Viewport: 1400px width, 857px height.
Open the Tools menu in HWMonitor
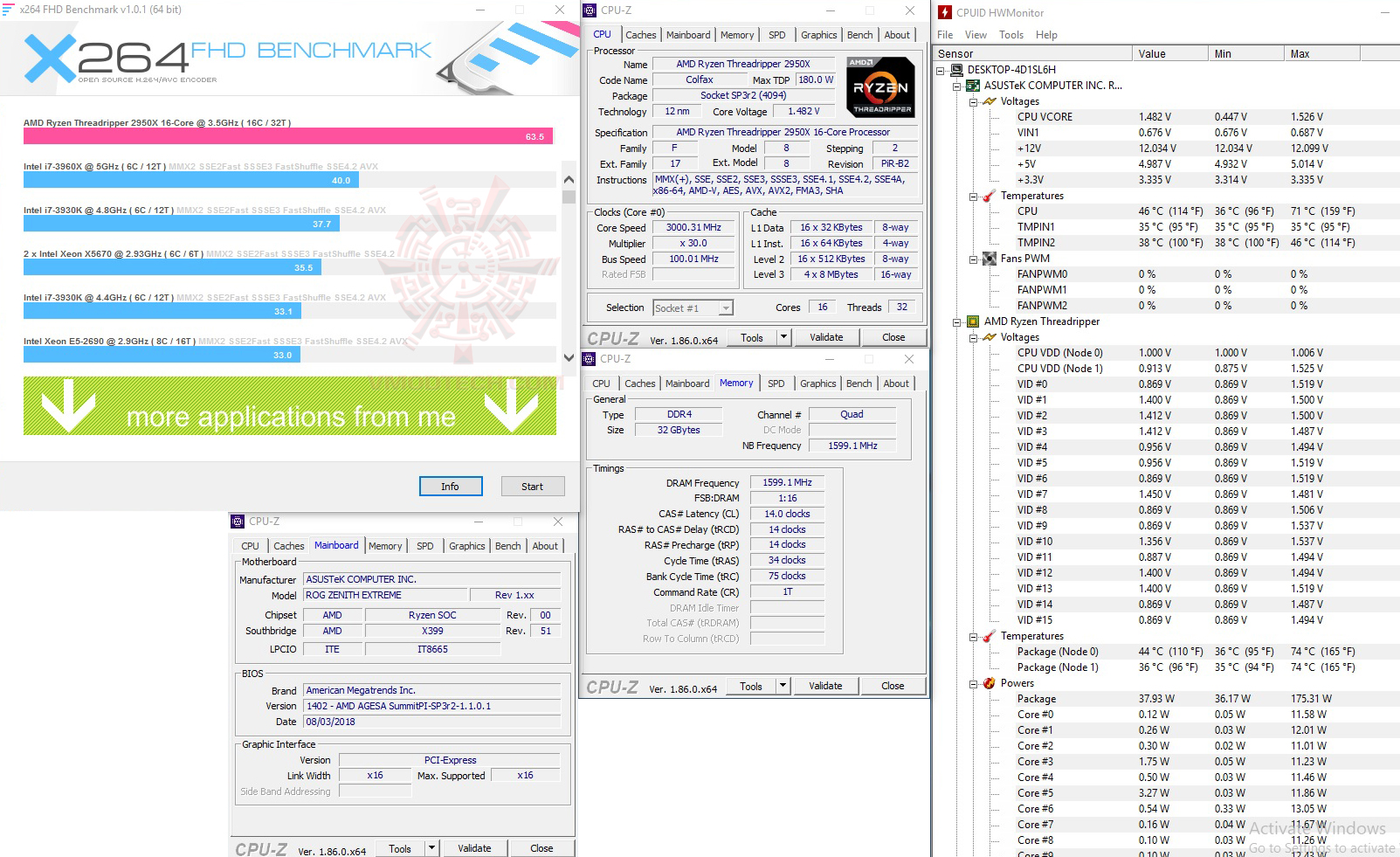(x=1011, y=35)
